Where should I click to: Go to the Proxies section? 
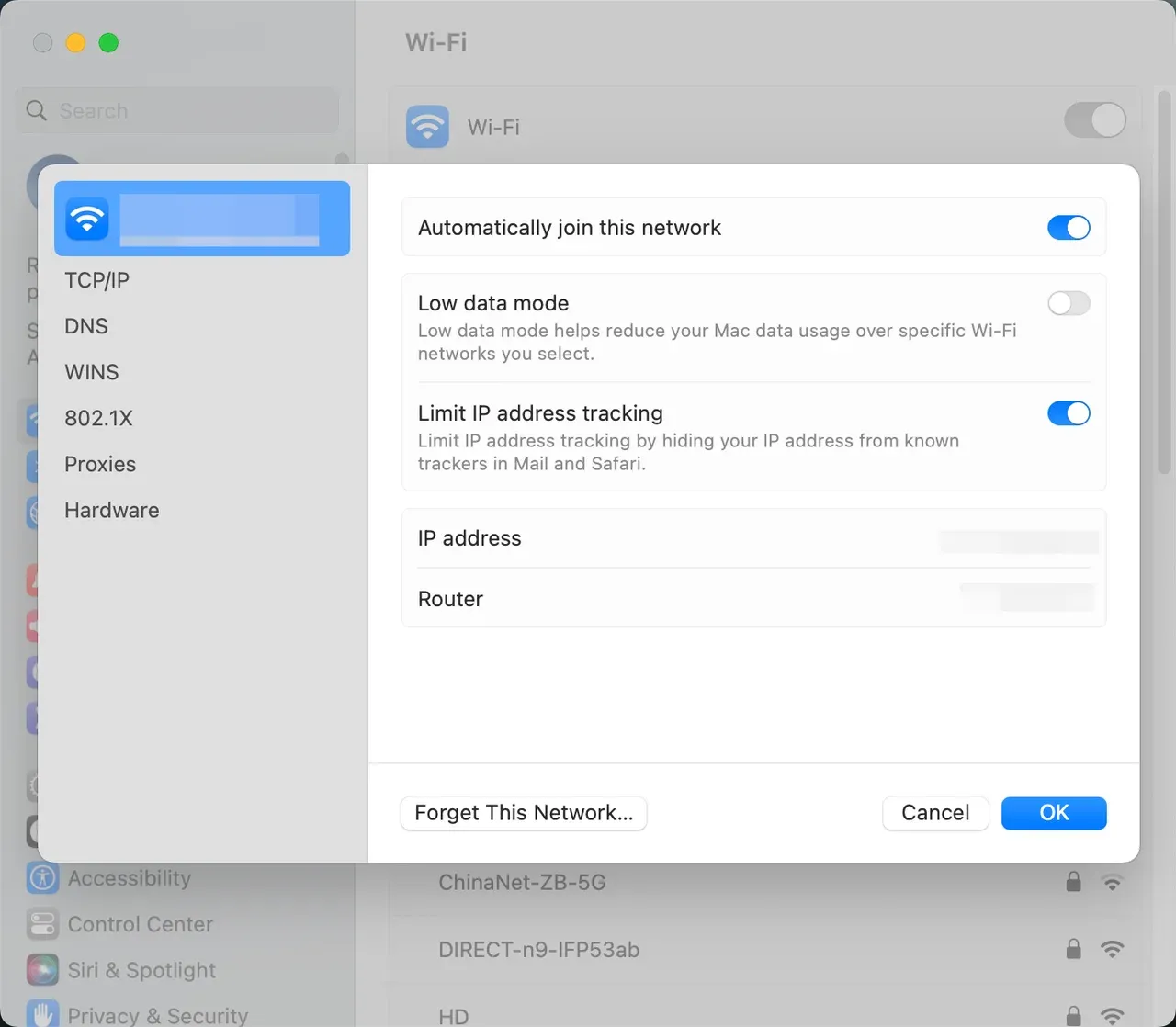[x=100, y=464]
